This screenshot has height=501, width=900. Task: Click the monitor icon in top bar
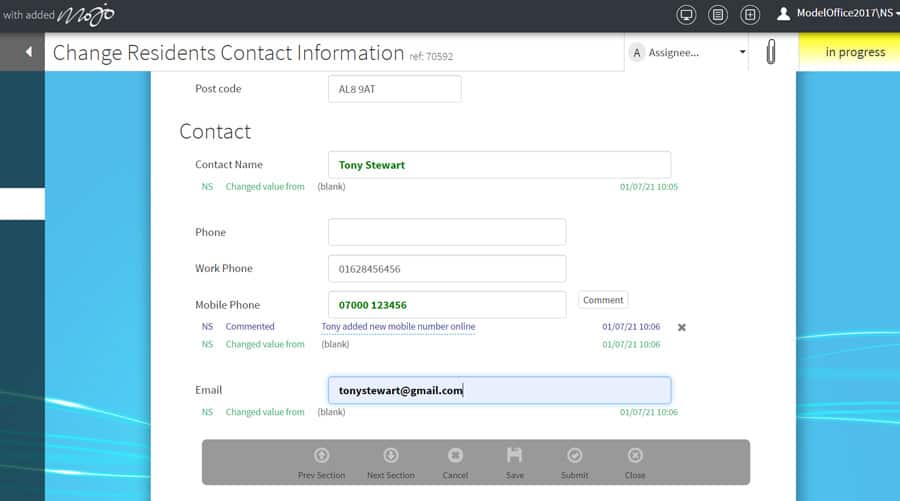[x=686, y=15]
